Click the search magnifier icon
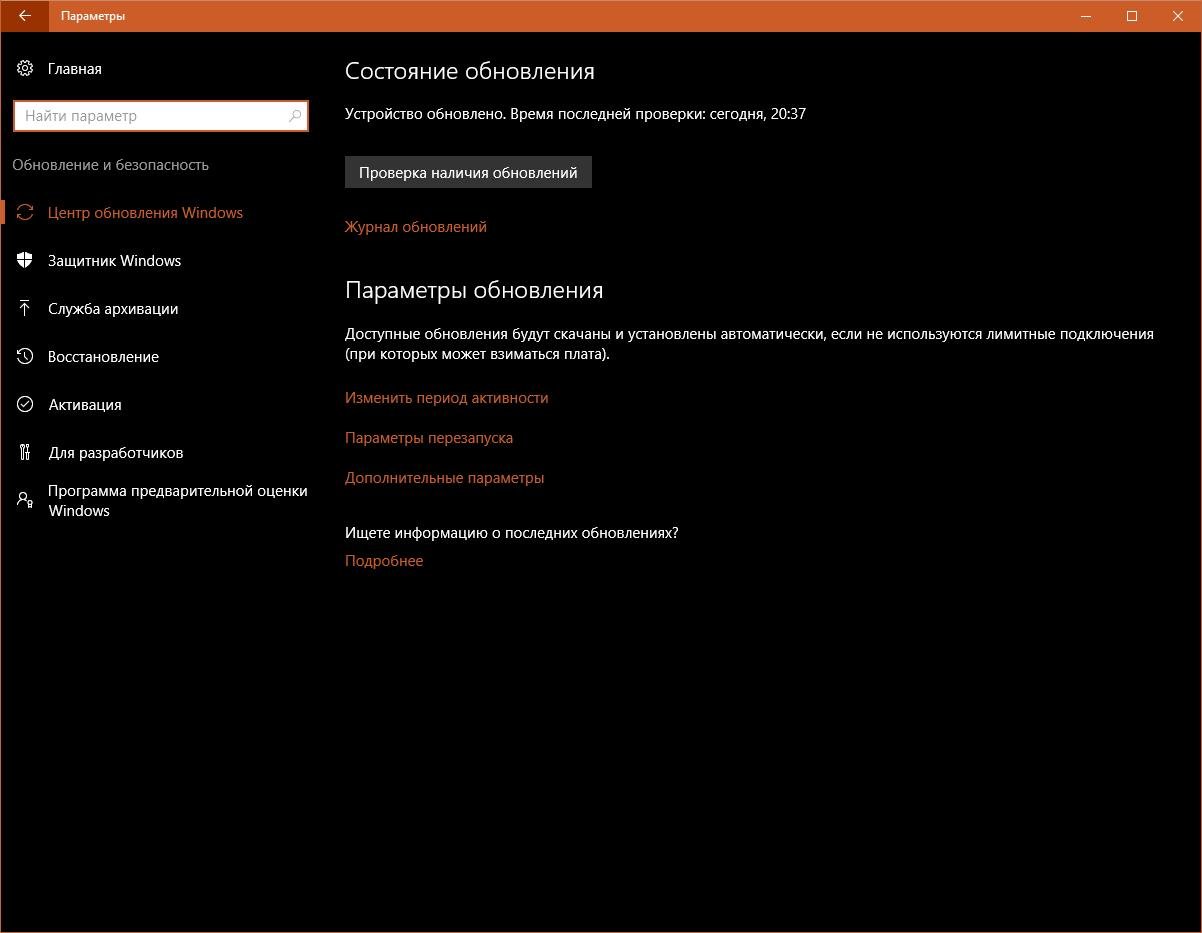1202x933 pixels. (x=295, y=116)
